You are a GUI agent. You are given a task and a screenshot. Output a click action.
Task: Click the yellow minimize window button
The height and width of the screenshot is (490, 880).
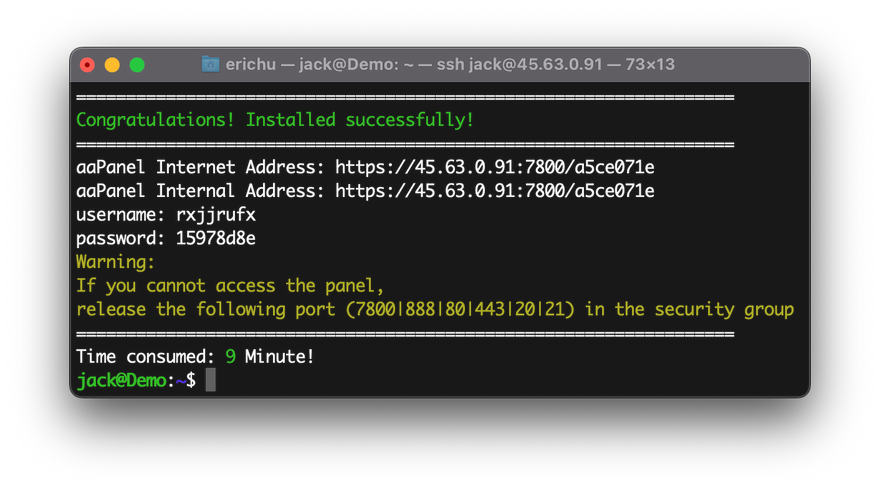pyautogui.click(x=112, y=65)
